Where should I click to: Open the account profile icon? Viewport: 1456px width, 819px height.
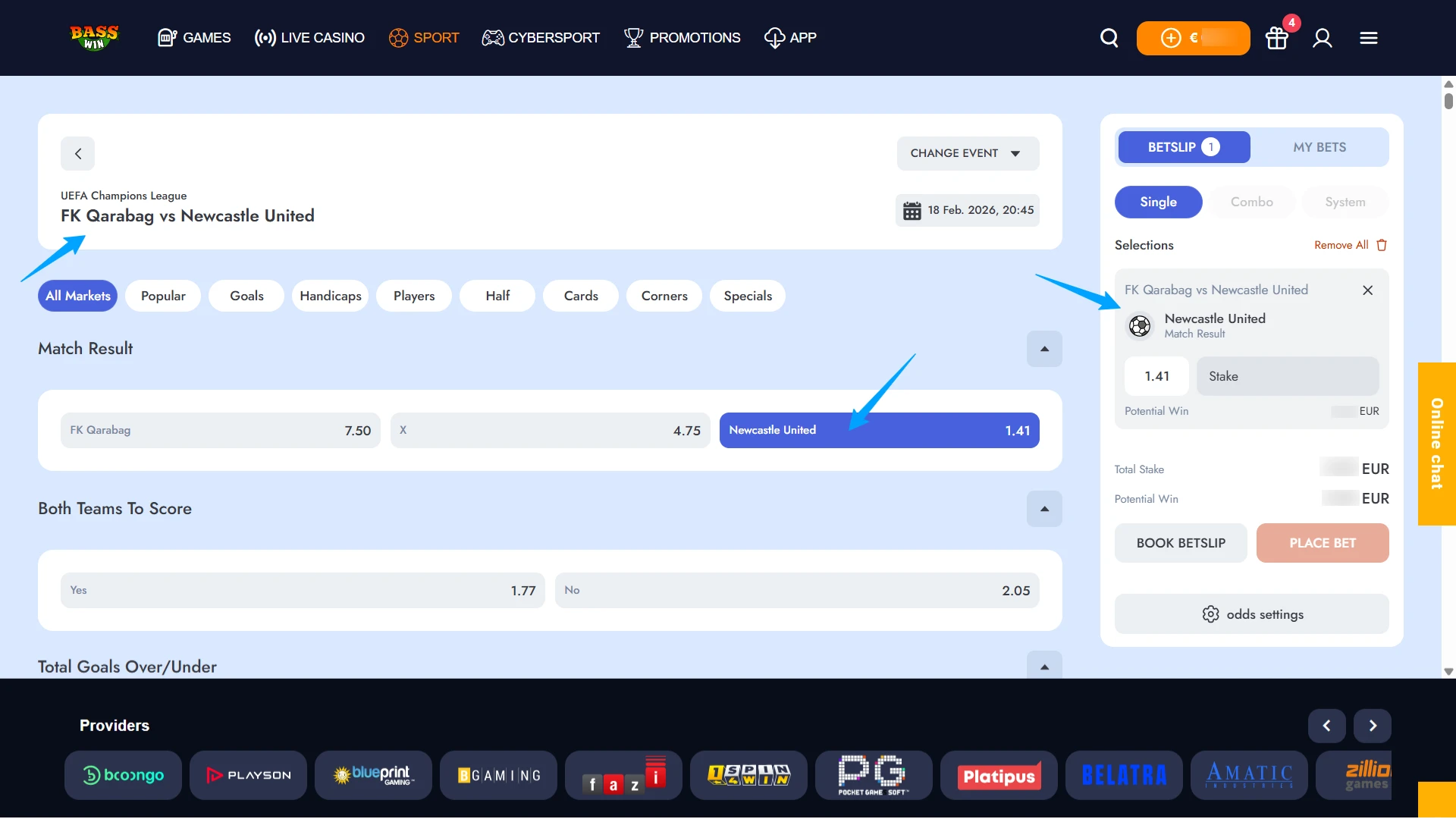(x=1323, y=37)
